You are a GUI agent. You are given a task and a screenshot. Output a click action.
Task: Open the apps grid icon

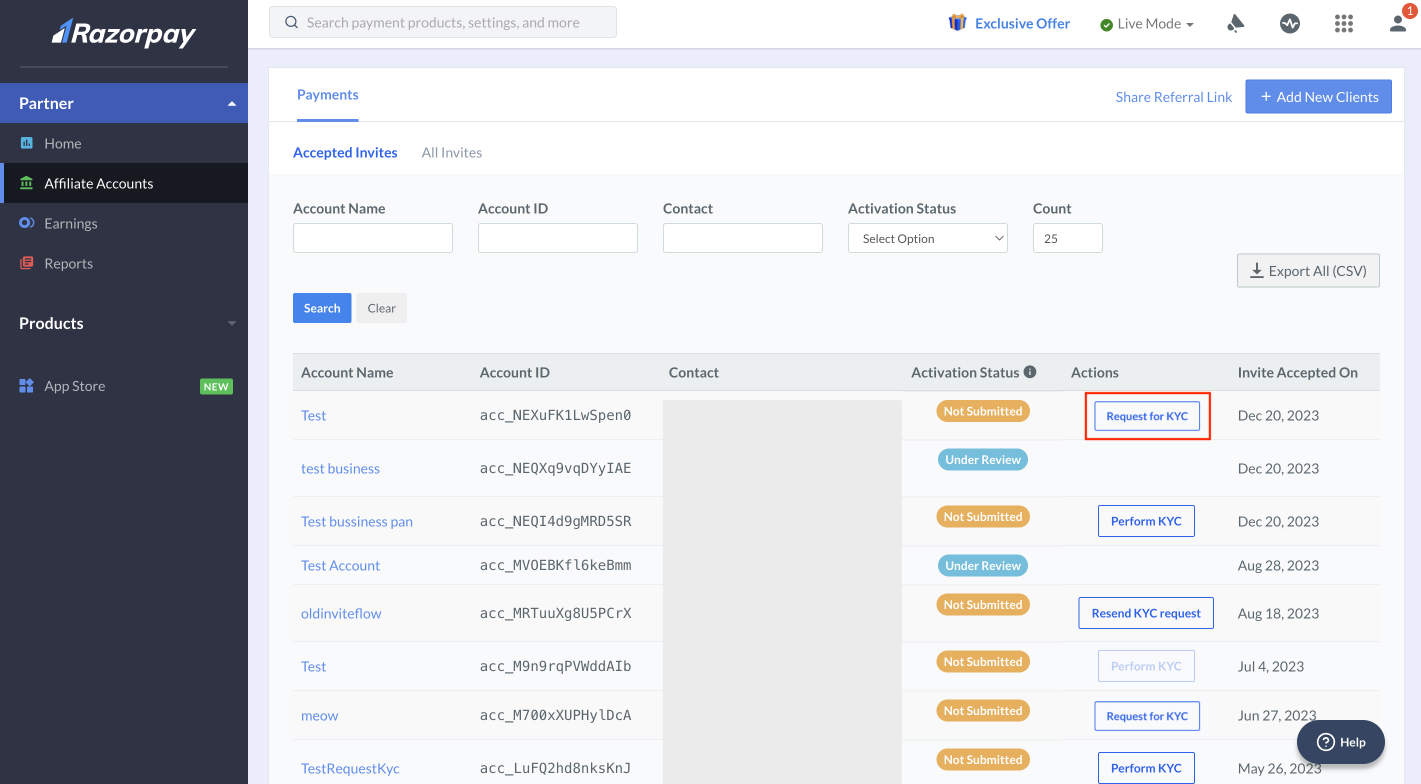tap(1344, 23)
